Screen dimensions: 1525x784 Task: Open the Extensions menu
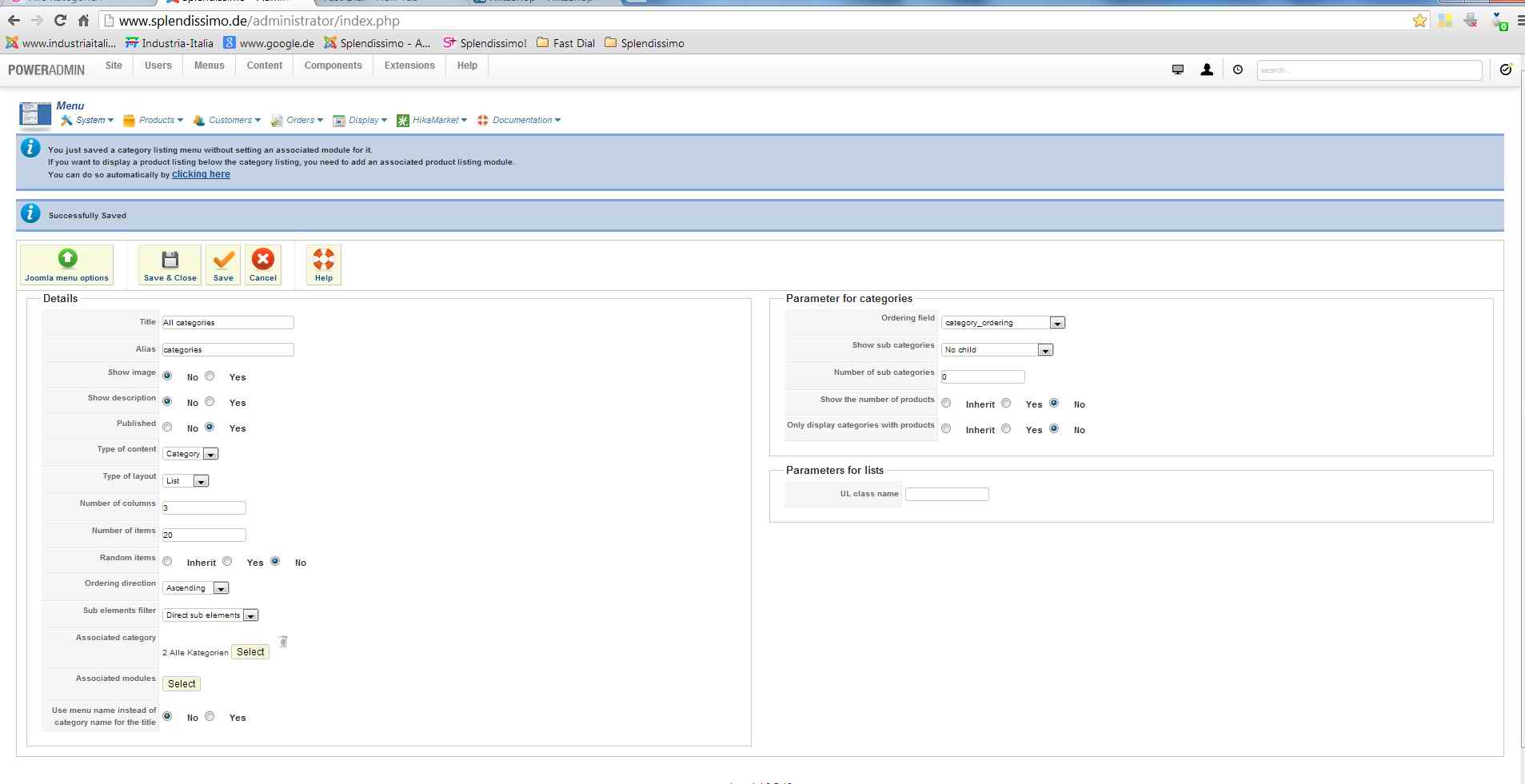[409, 66]
